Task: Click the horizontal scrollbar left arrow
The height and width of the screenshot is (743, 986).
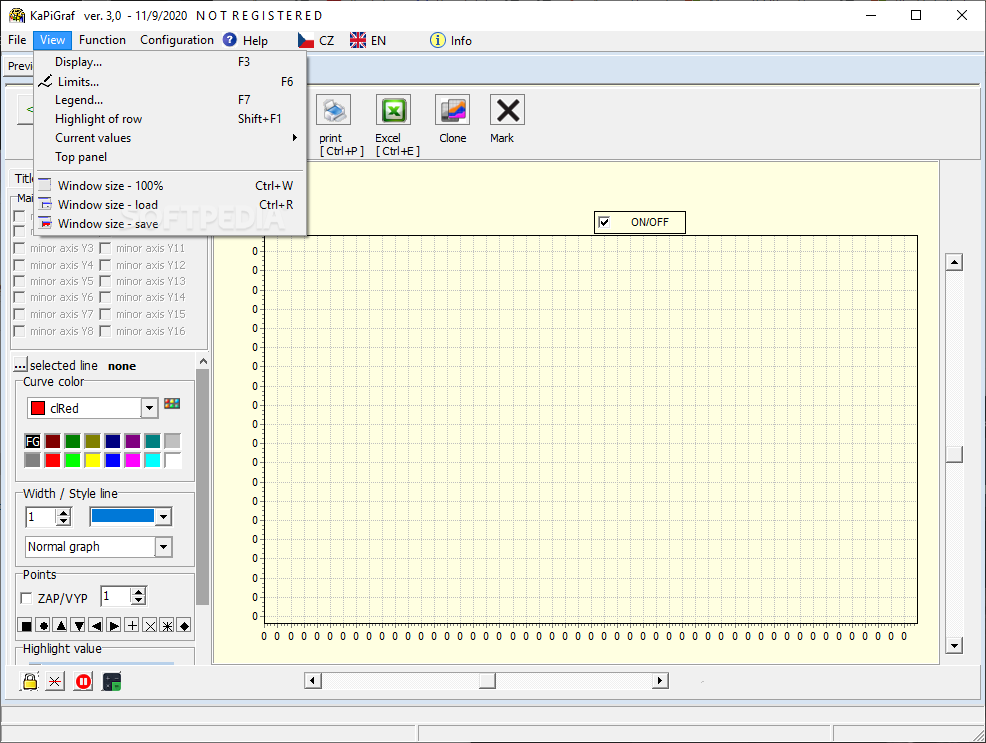Action: point(313,681)
